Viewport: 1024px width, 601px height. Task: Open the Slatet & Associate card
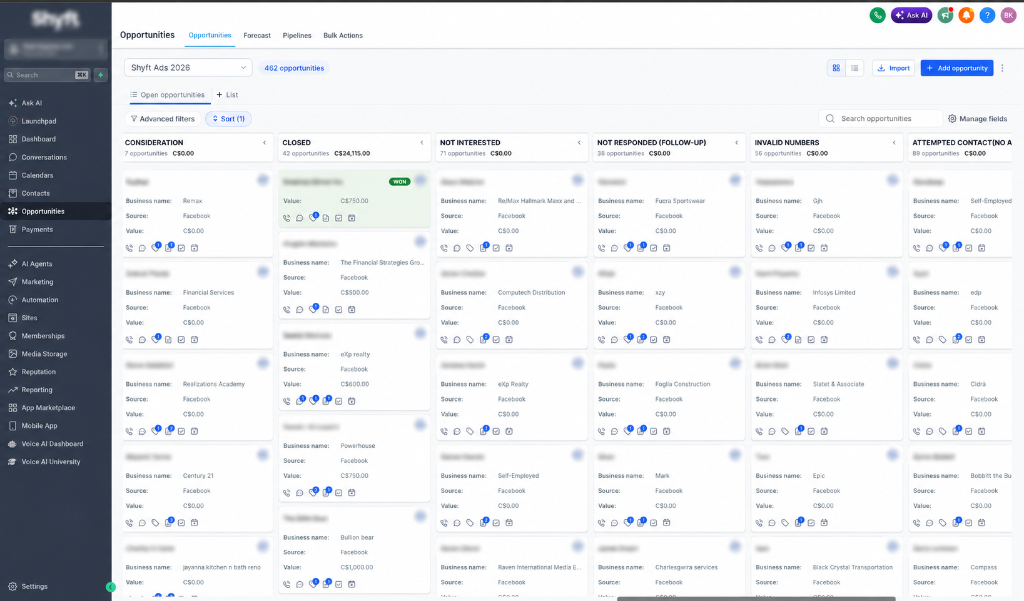click(827, 398)
